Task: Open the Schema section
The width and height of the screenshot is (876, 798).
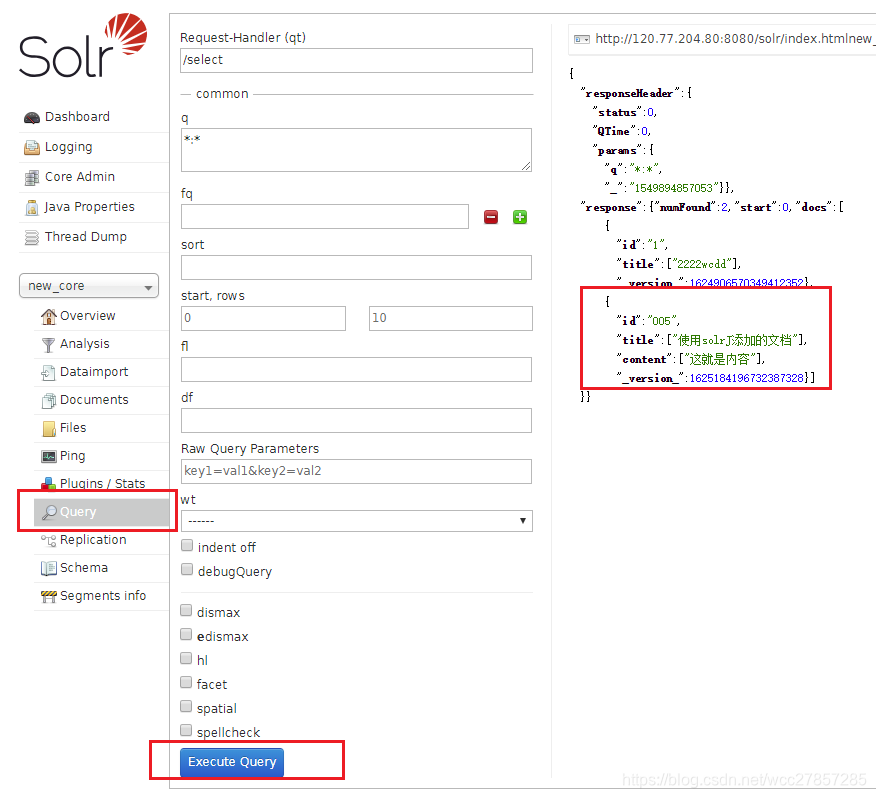Action: pos(84,568)
